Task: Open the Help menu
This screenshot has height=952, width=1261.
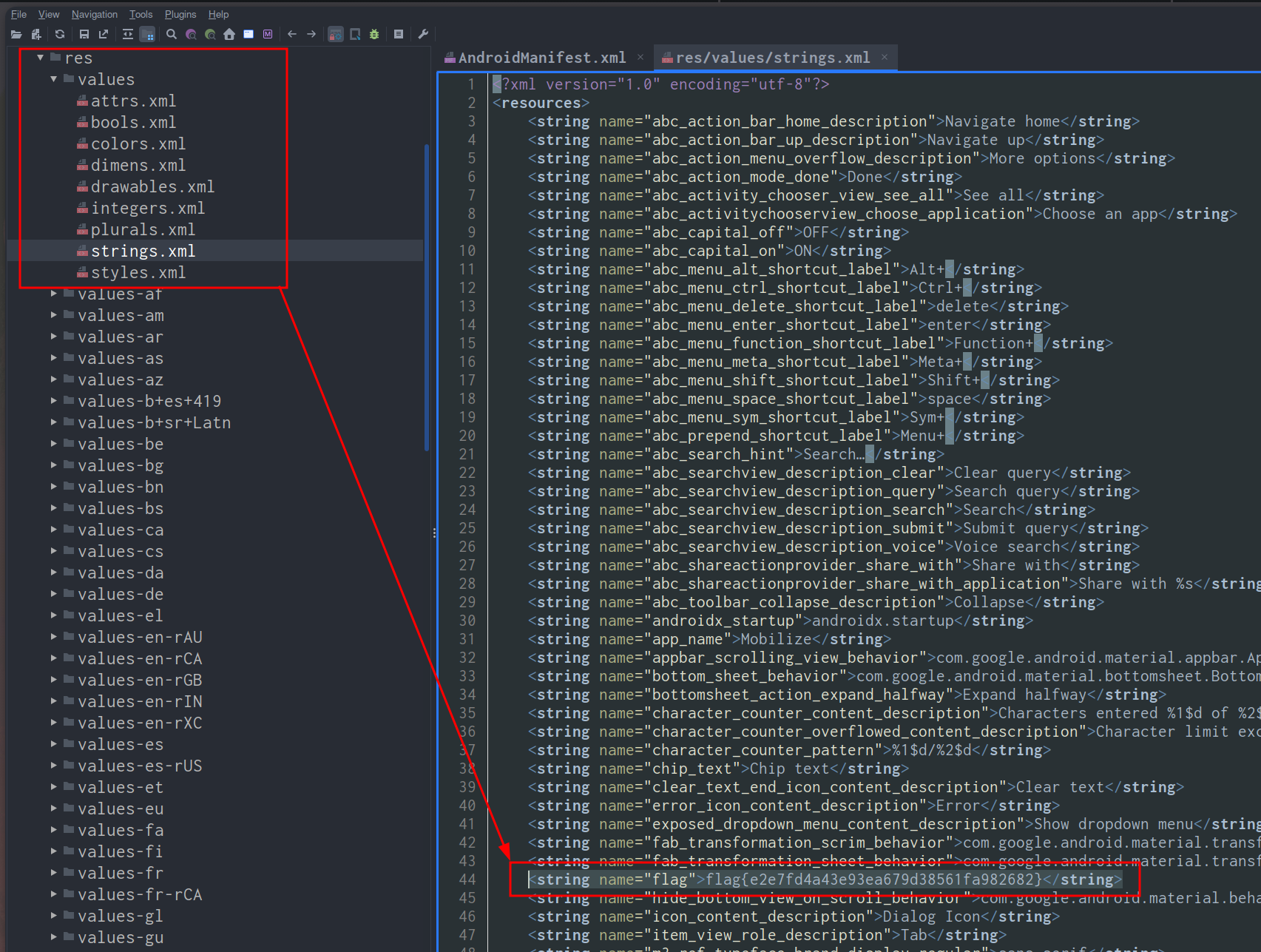Action: click(x=218, y=14)
